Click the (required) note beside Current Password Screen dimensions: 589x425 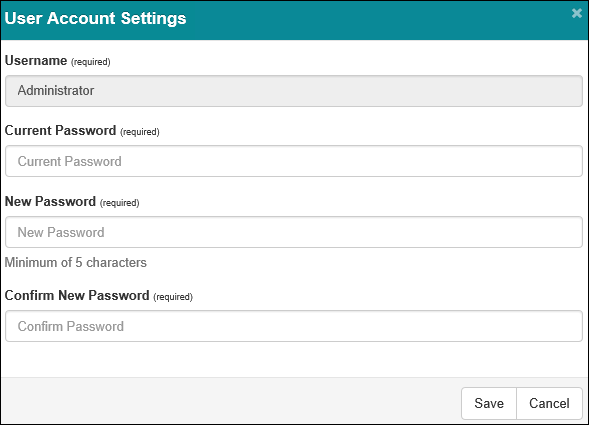coord(140,132)
